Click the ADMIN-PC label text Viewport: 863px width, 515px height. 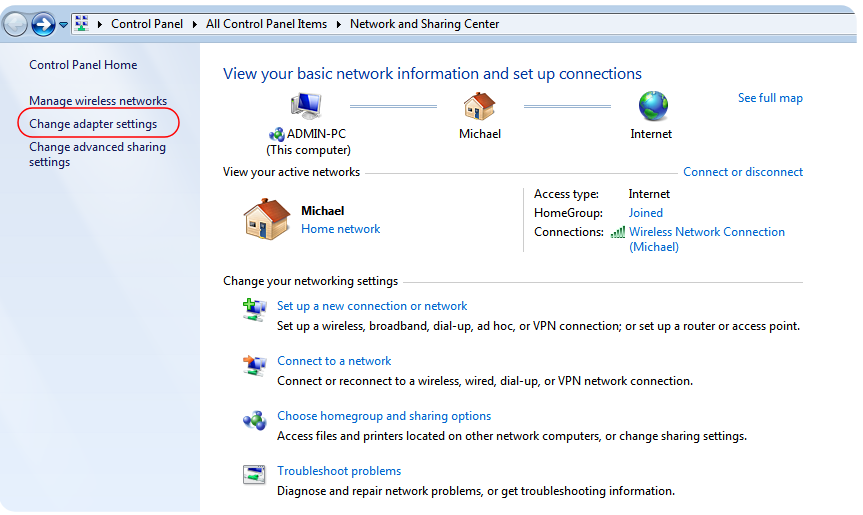tap(316, 134)
